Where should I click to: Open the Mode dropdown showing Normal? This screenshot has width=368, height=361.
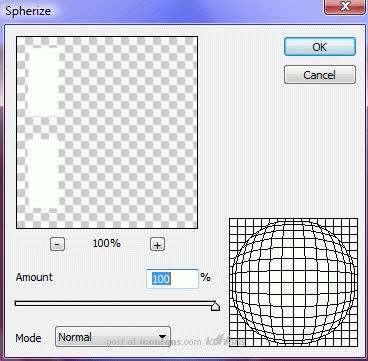[x=113, y=336]
